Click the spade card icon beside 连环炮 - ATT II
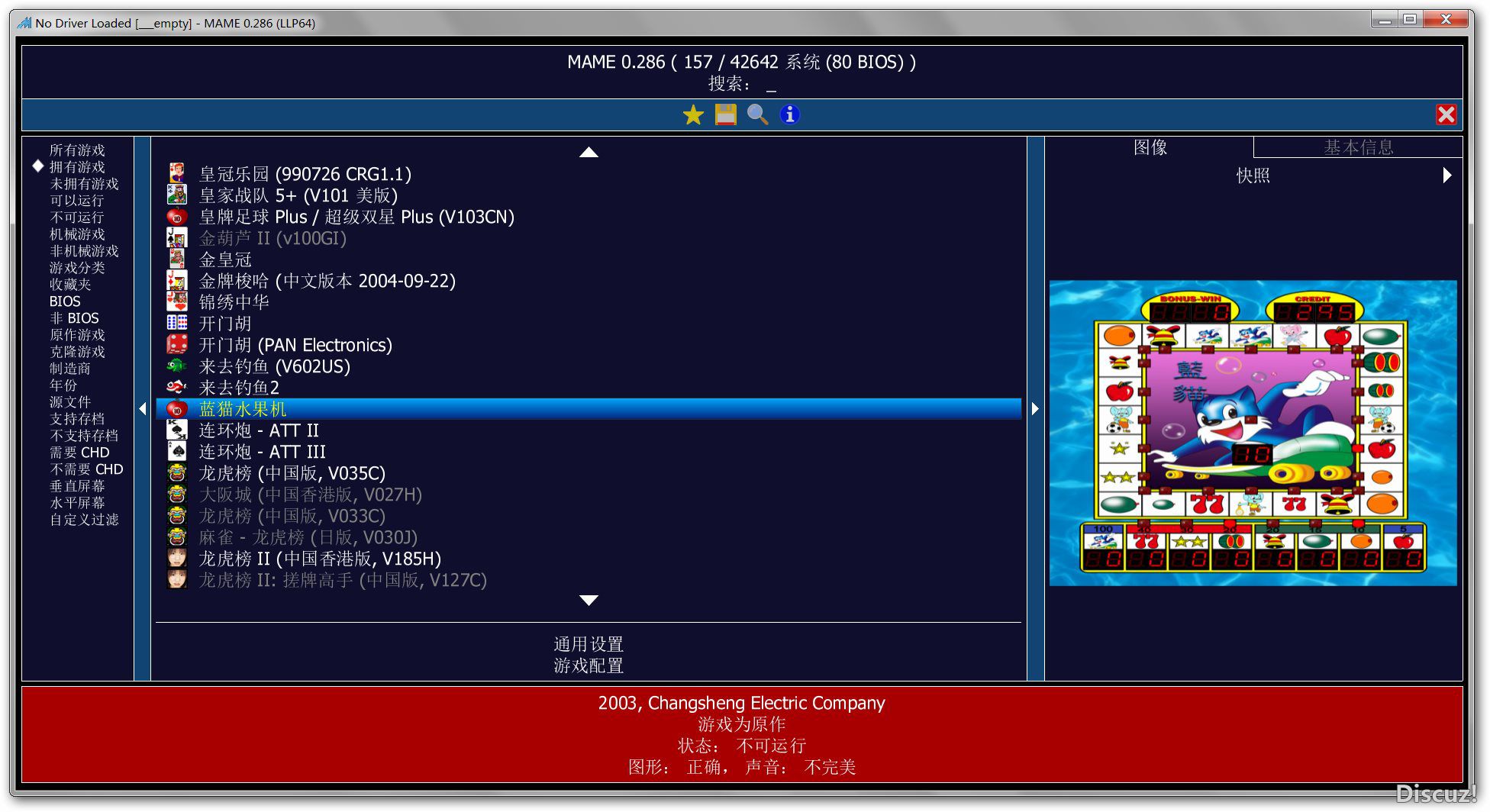Screen dimensions: 1490x812 [177, 430]
